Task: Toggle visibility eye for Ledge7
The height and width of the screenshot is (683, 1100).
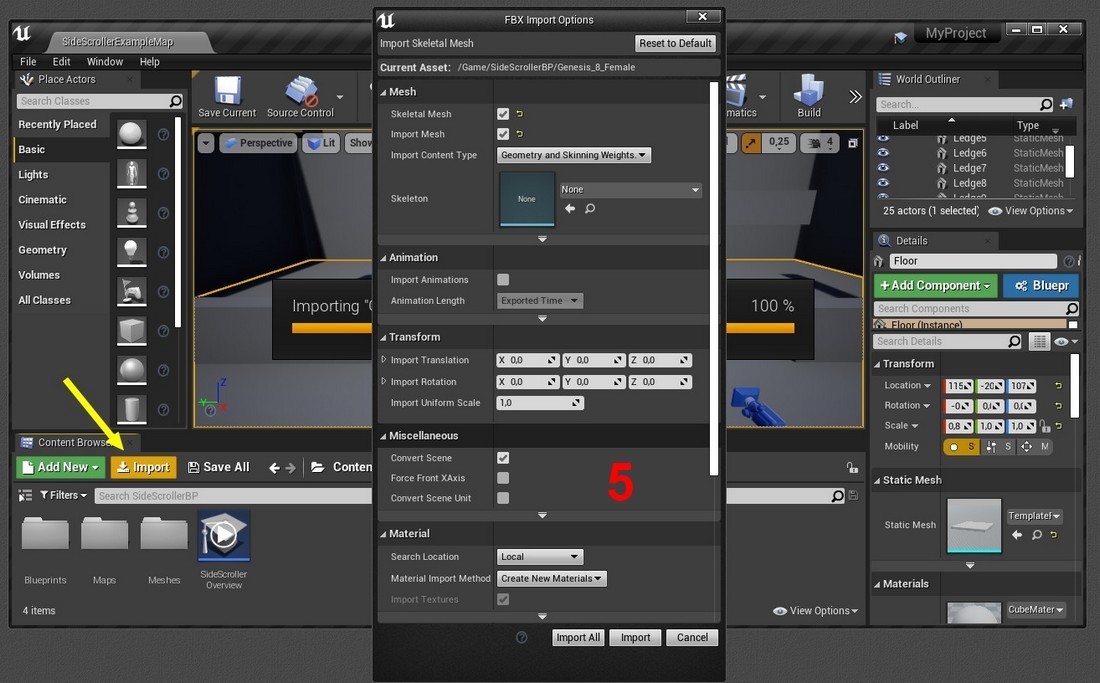Action: coord(883,168)
